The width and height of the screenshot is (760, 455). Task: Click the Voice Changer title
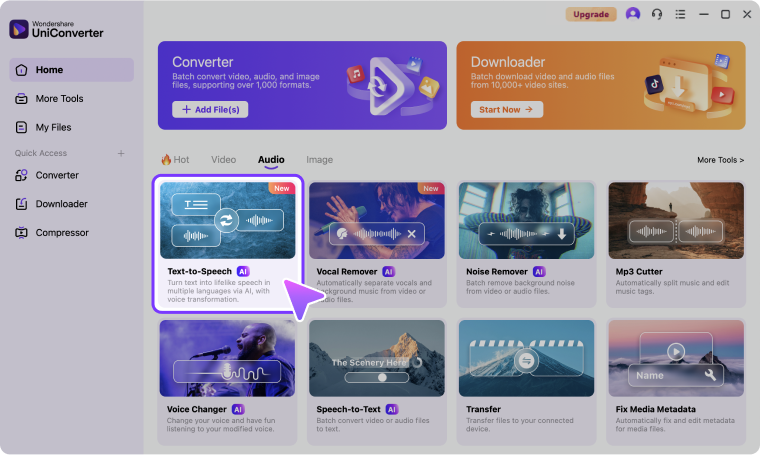pos(197,409)
